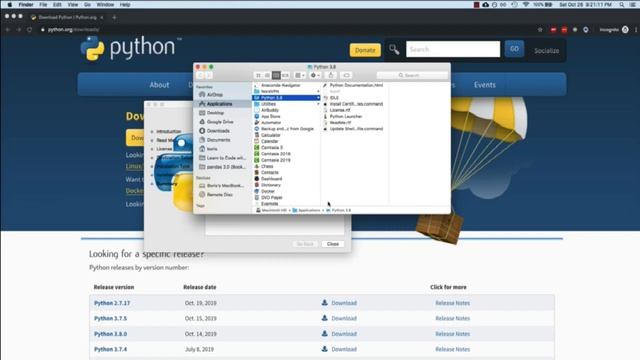This screenshot has height=360, width=640.
Task: Focus python.org search input field
Action: point(453,49)
